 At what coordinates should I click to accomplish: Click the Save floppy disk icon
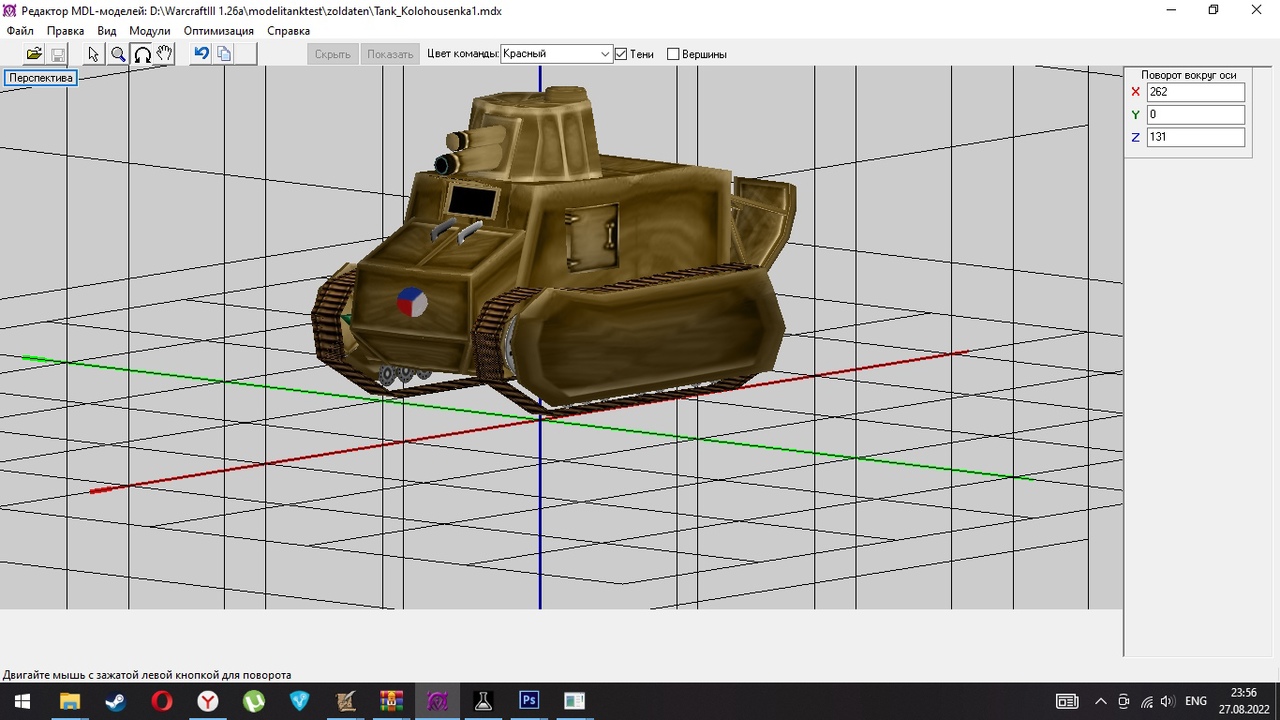(57, 54)
